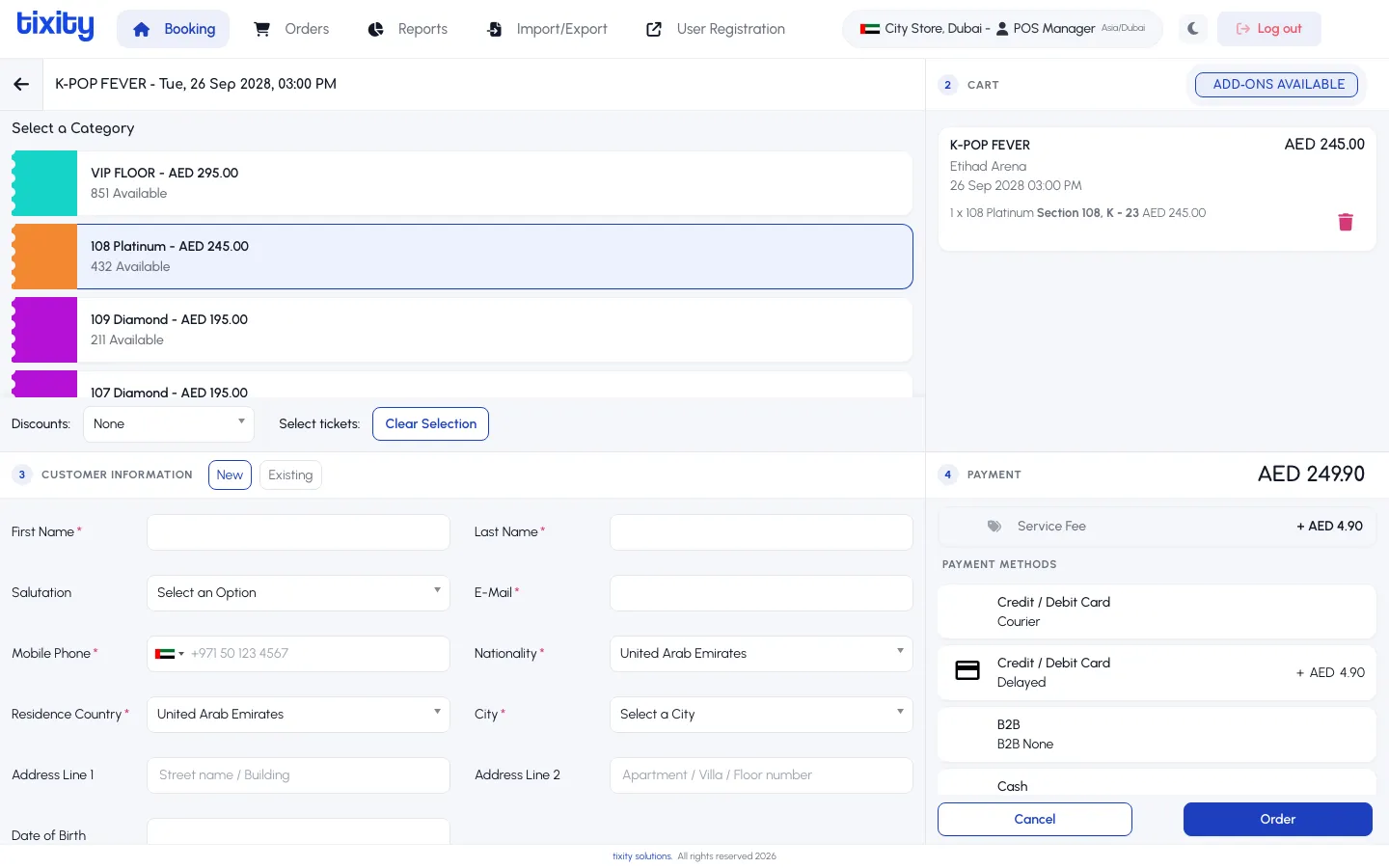Click Clear Selection button

coord(431,424)
